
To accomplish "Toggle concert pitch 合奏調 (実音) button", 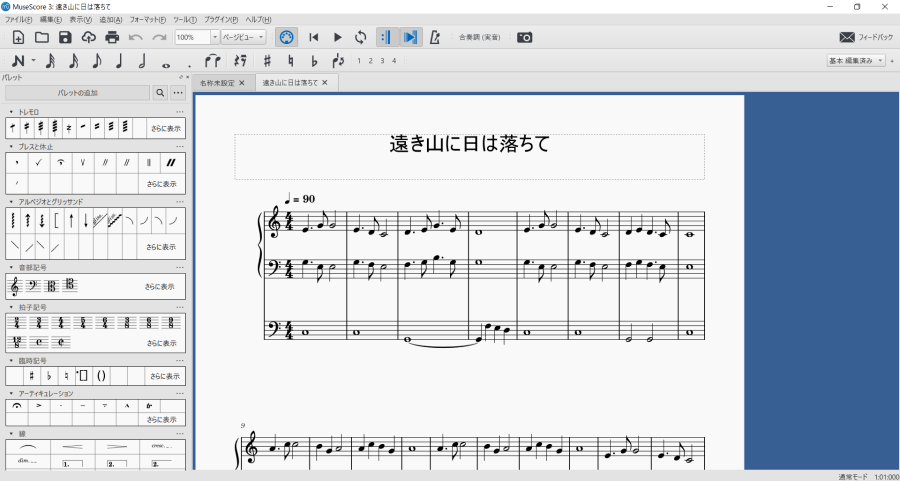I will pyautogui.click(x=479, y=37).
